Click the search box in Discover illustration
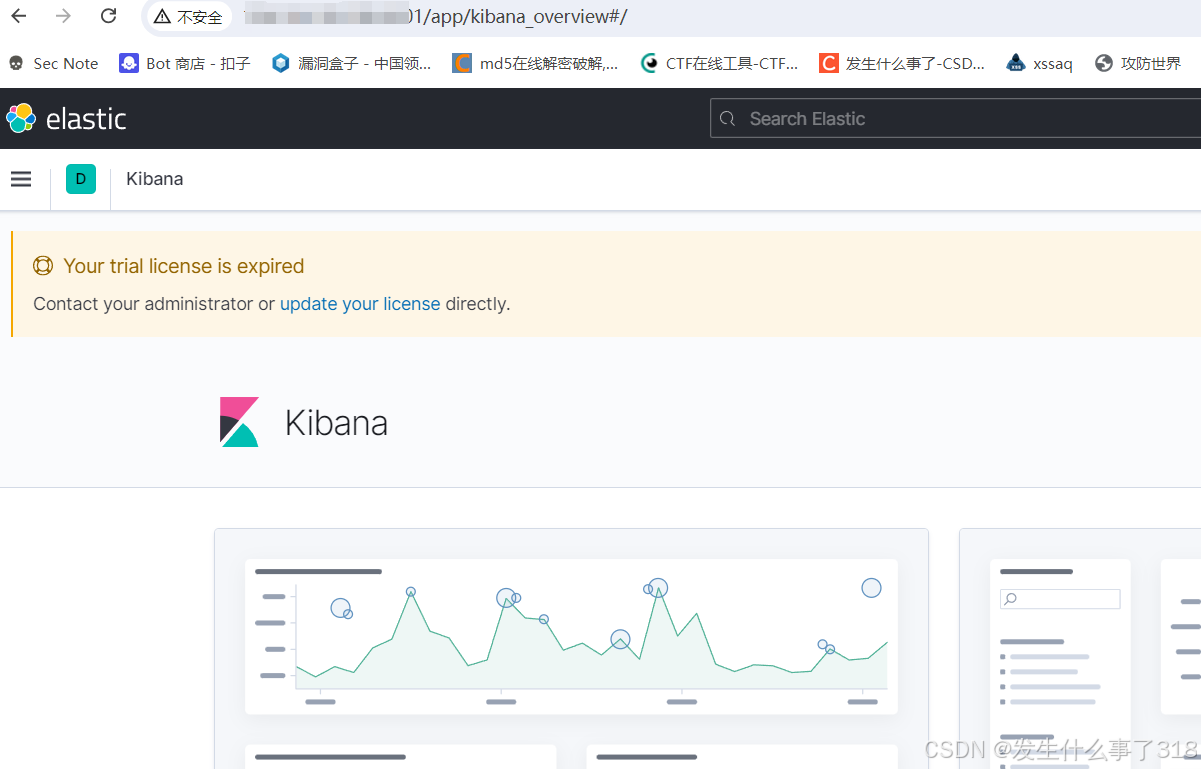 (x=1060, y=599)
